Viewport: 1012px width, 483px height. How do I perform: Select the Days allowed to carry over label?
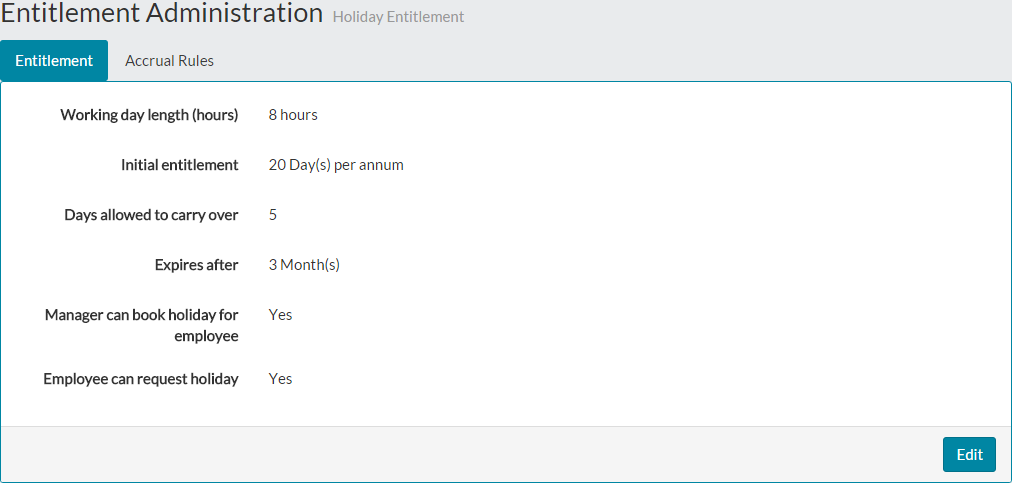(151, 215)
